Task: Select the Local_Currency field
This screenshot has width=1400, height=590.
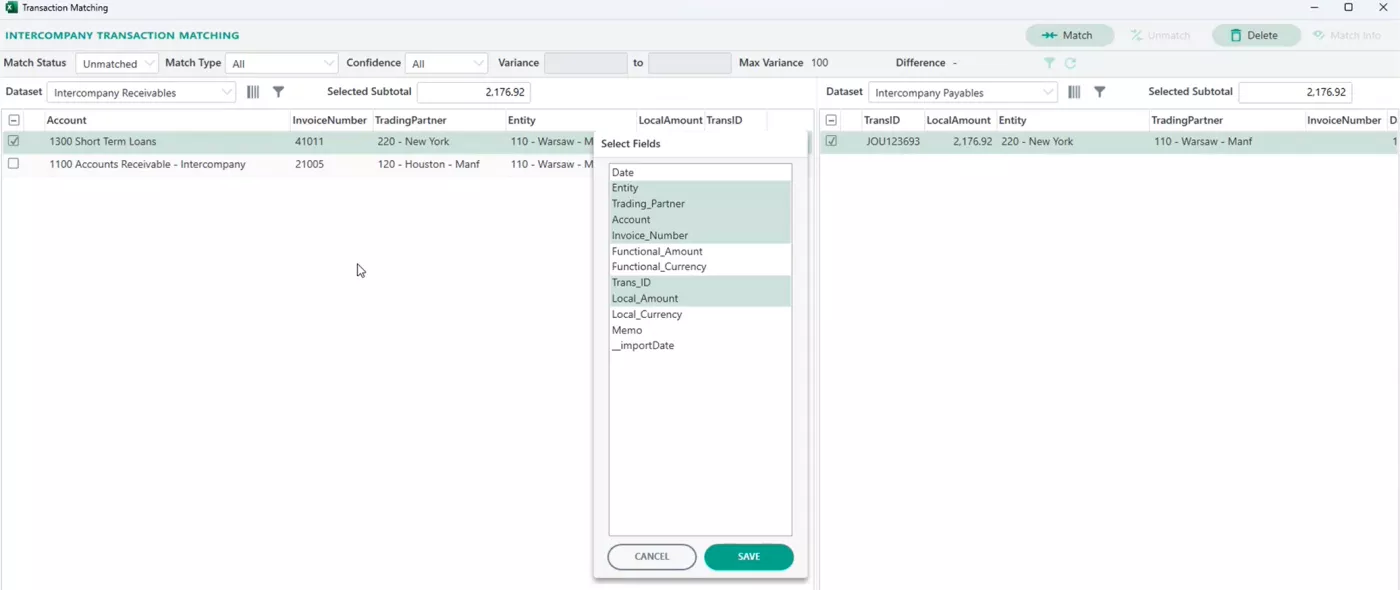Action: pos(700,314)
